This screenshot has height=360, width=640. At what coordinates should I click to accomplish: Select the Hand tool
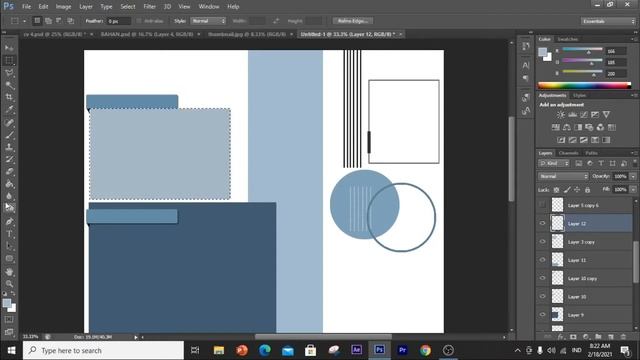(x=9, y=271)
